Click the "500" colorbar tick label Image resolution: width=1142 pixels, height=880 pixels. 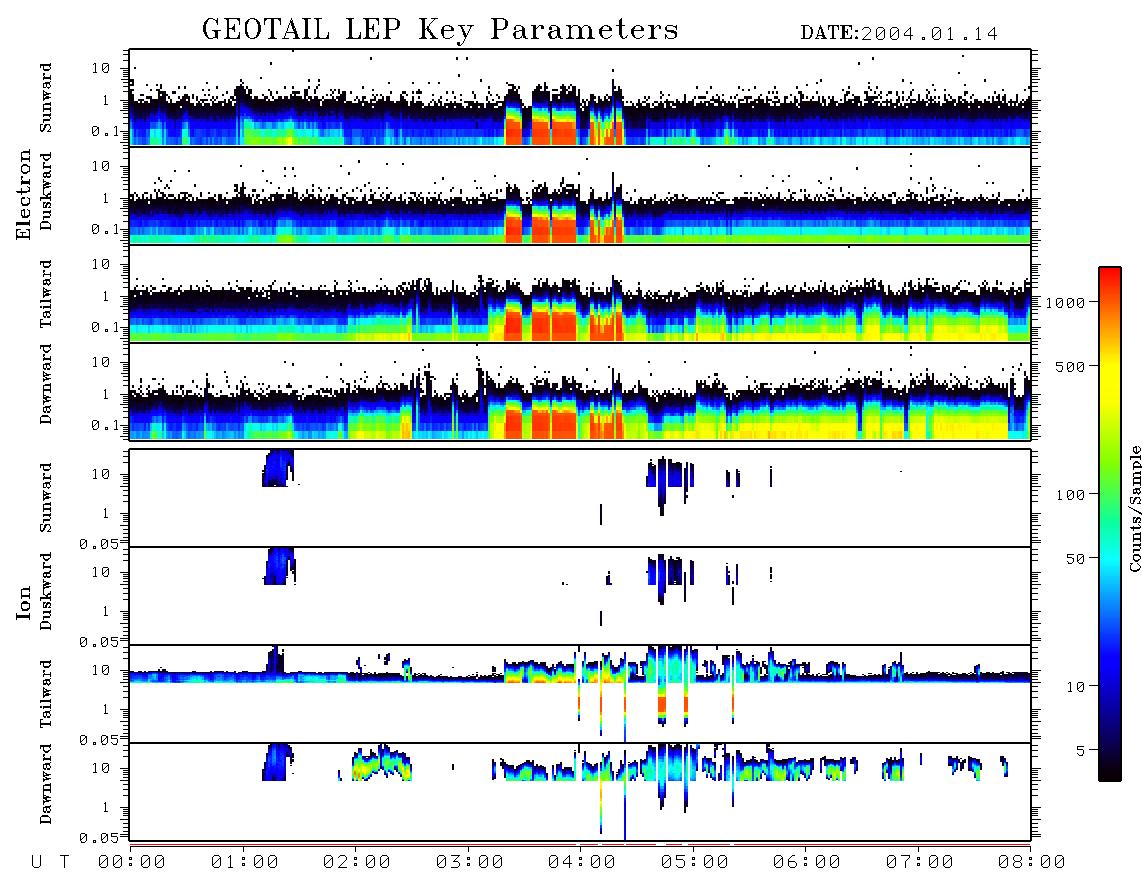pos(1070,366)
